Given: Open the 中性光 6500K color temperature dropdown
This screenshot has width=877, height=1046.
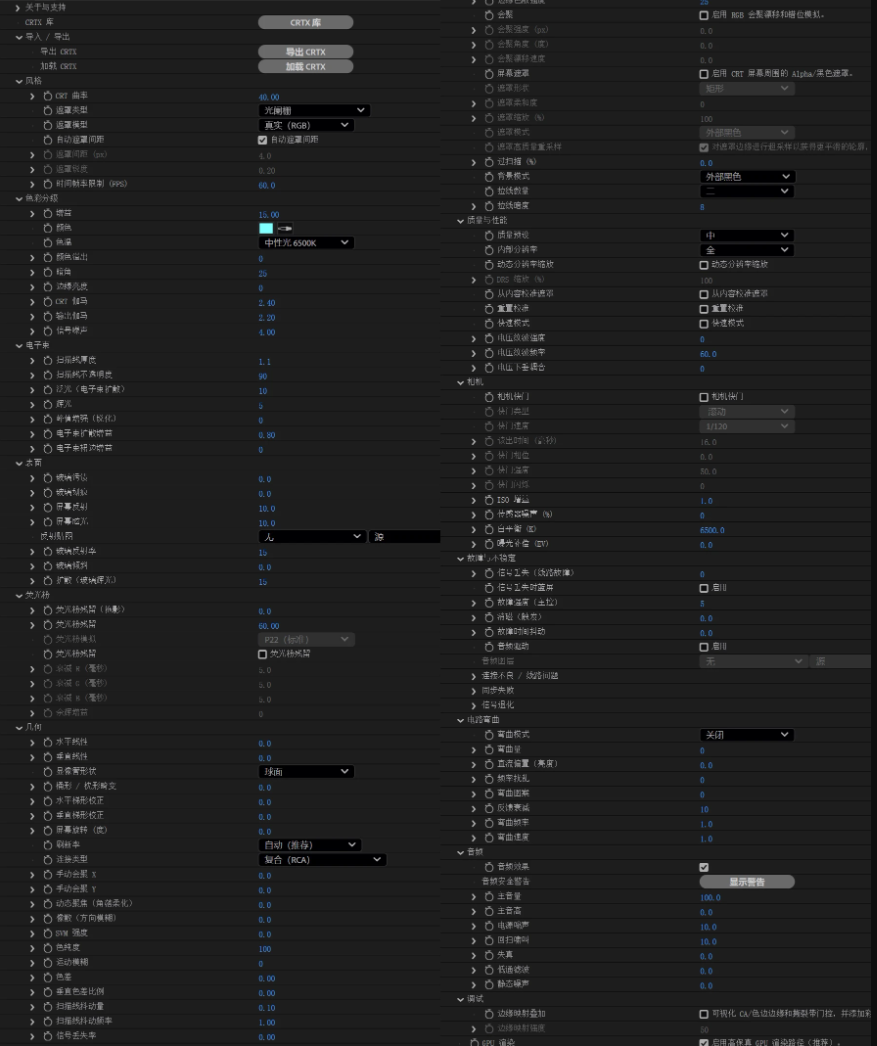Looking at the screenshot, I should [306, 243].
